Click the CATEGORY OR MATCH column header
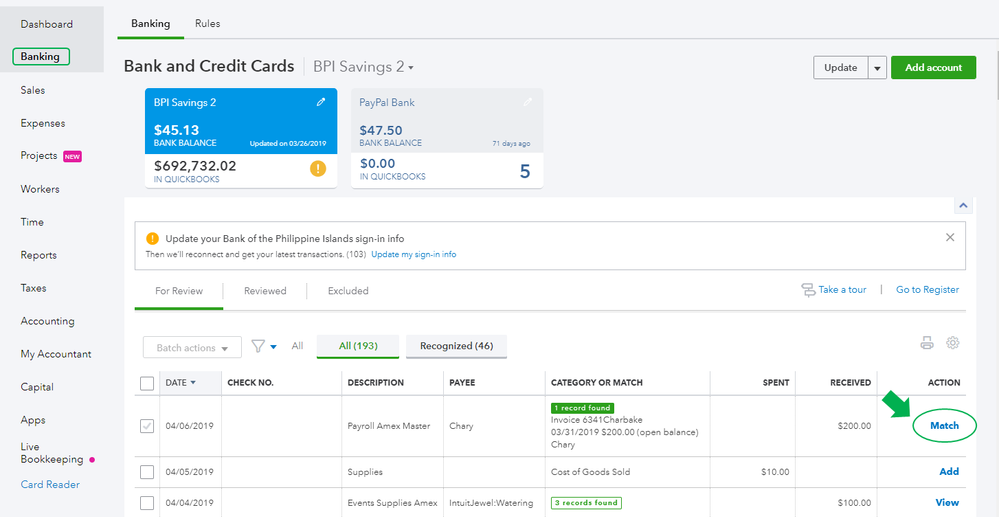 pos(597,383)
